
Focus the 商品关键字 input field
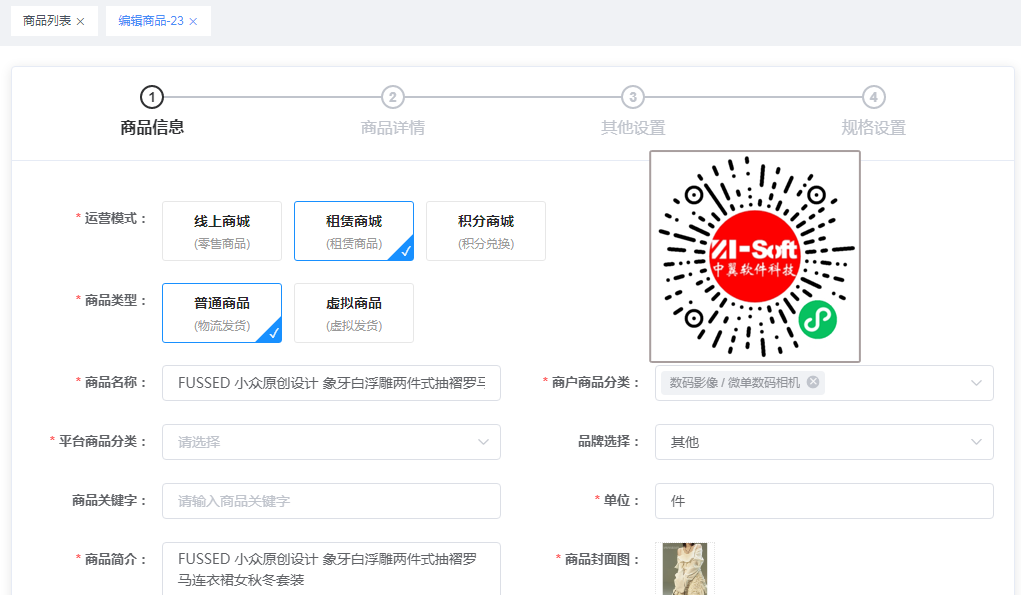pyautogui.click(x=331, y=501)
